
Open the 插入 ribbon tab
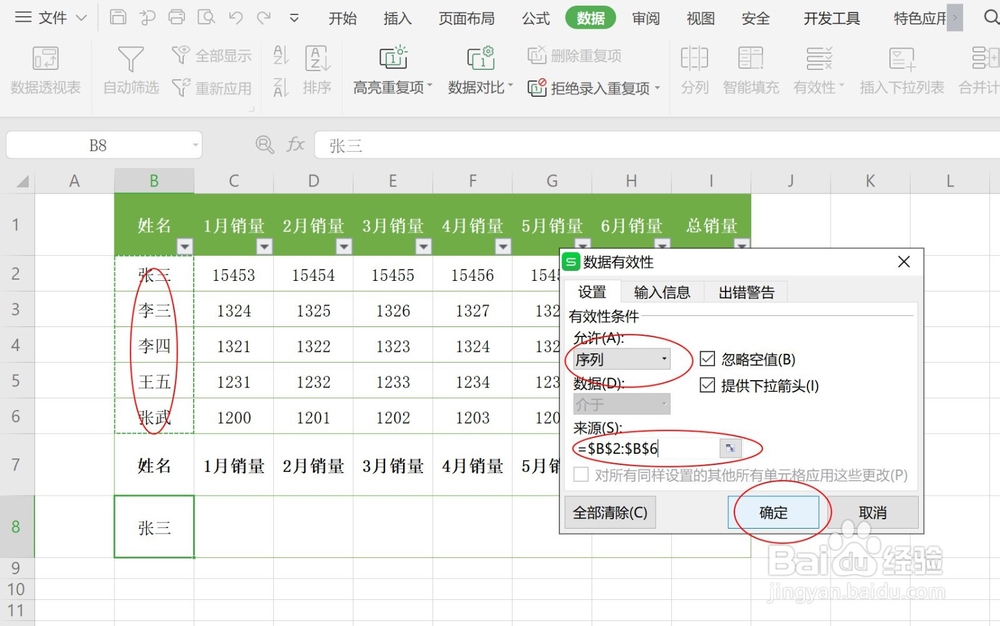(397, 17)
